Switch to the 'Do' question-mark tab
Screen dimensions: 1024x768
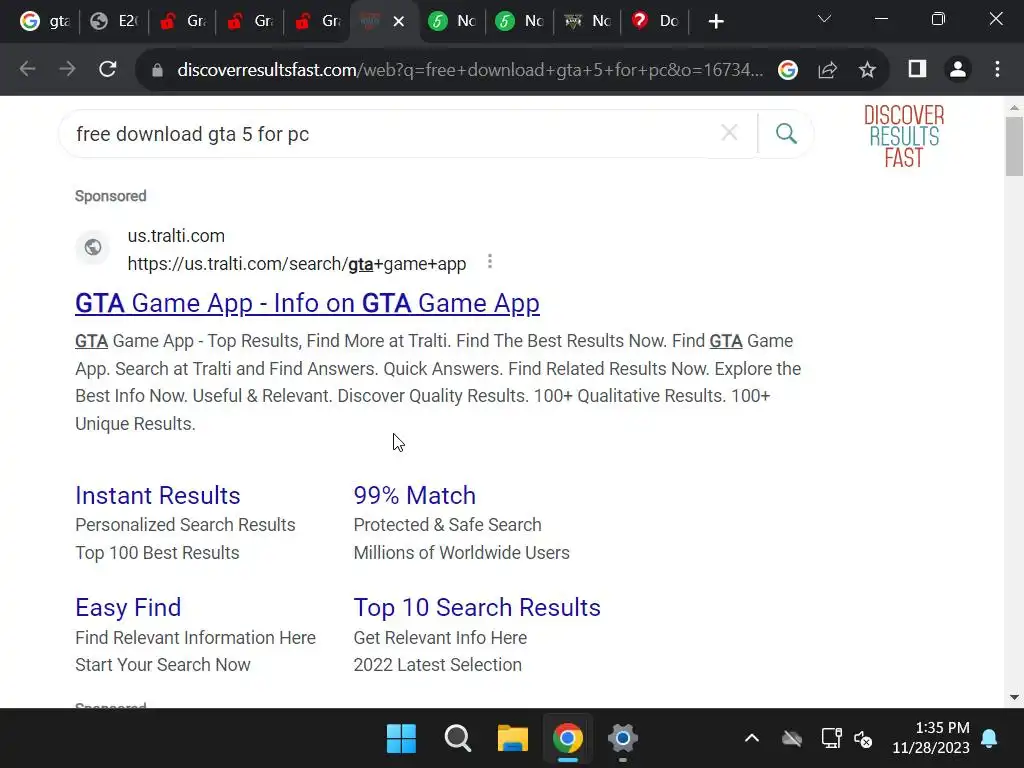pyautogui.click(x=655, y=21)
